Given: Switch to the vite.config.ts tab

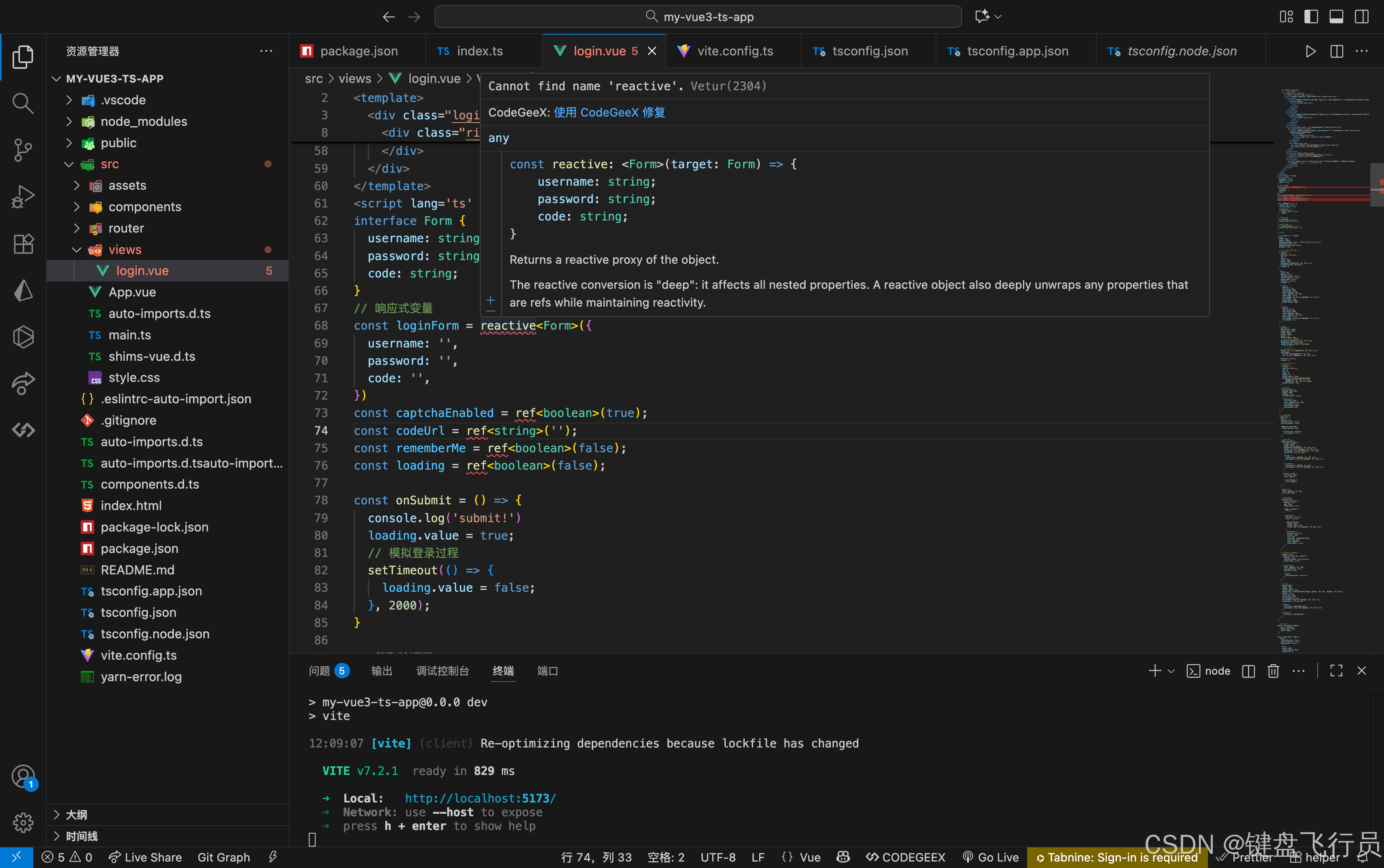Looking at the screenshot, I should (x=734, y=51).
